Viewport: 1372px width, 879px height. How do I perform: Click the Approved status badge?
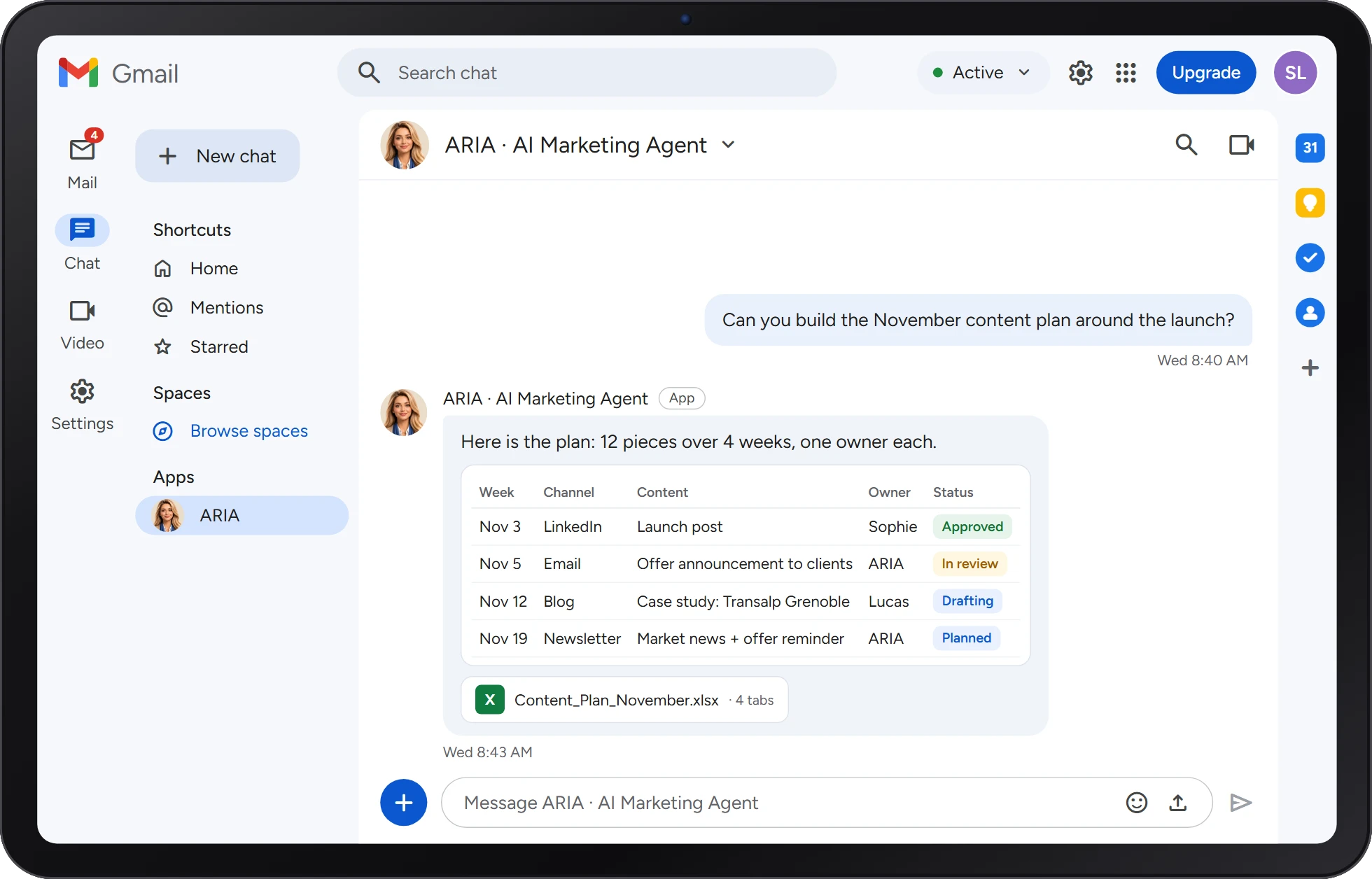click(972, 527)
